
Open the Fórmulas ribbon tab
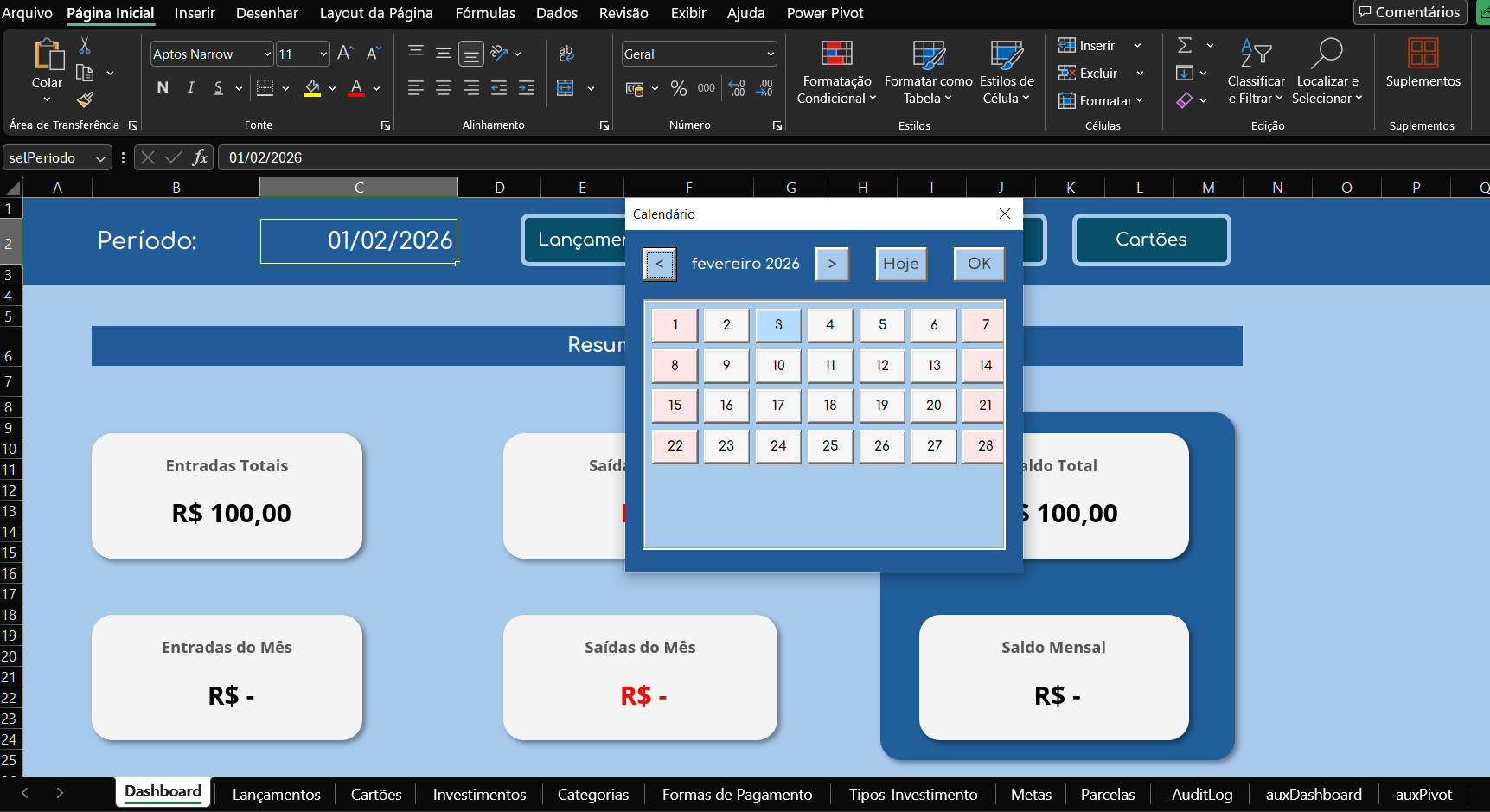pyautogui.click(x=485, y=13)
